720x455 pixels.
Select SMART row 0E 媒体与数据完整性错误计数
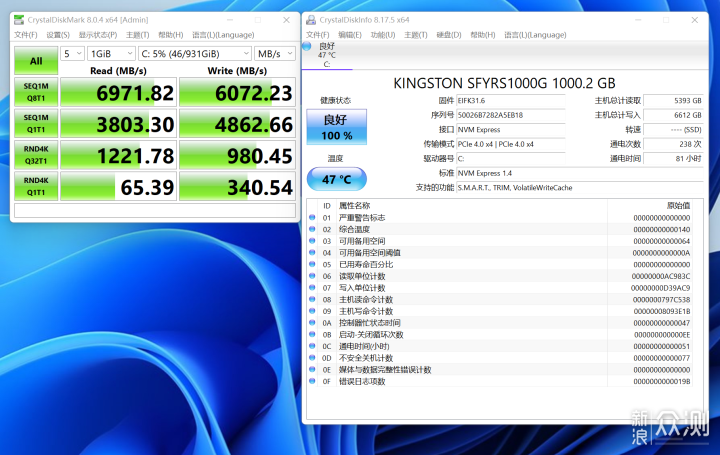pos(500,370)
